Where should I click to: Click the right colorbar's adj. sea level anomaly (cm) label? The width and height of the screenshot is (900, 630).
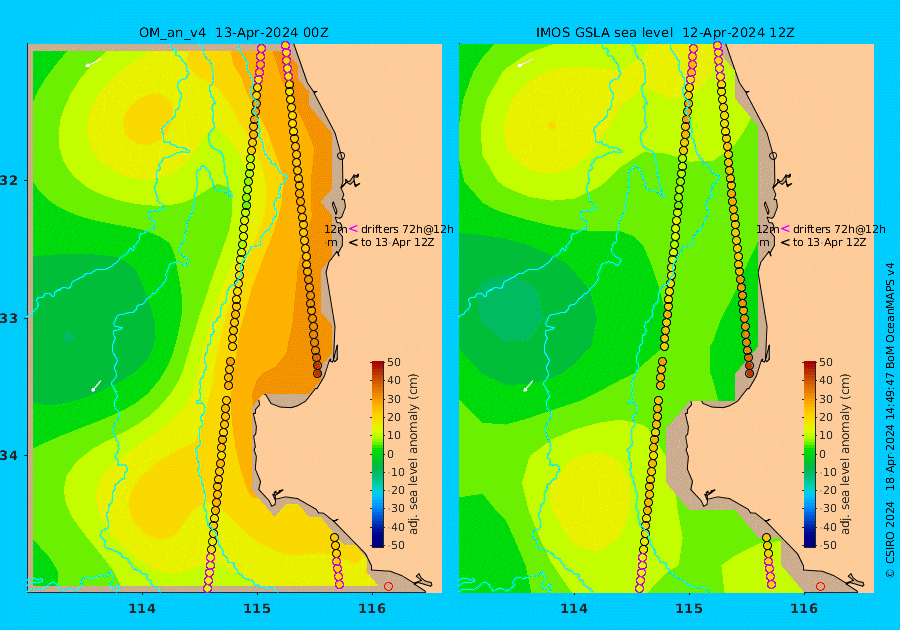click(845, 454)
